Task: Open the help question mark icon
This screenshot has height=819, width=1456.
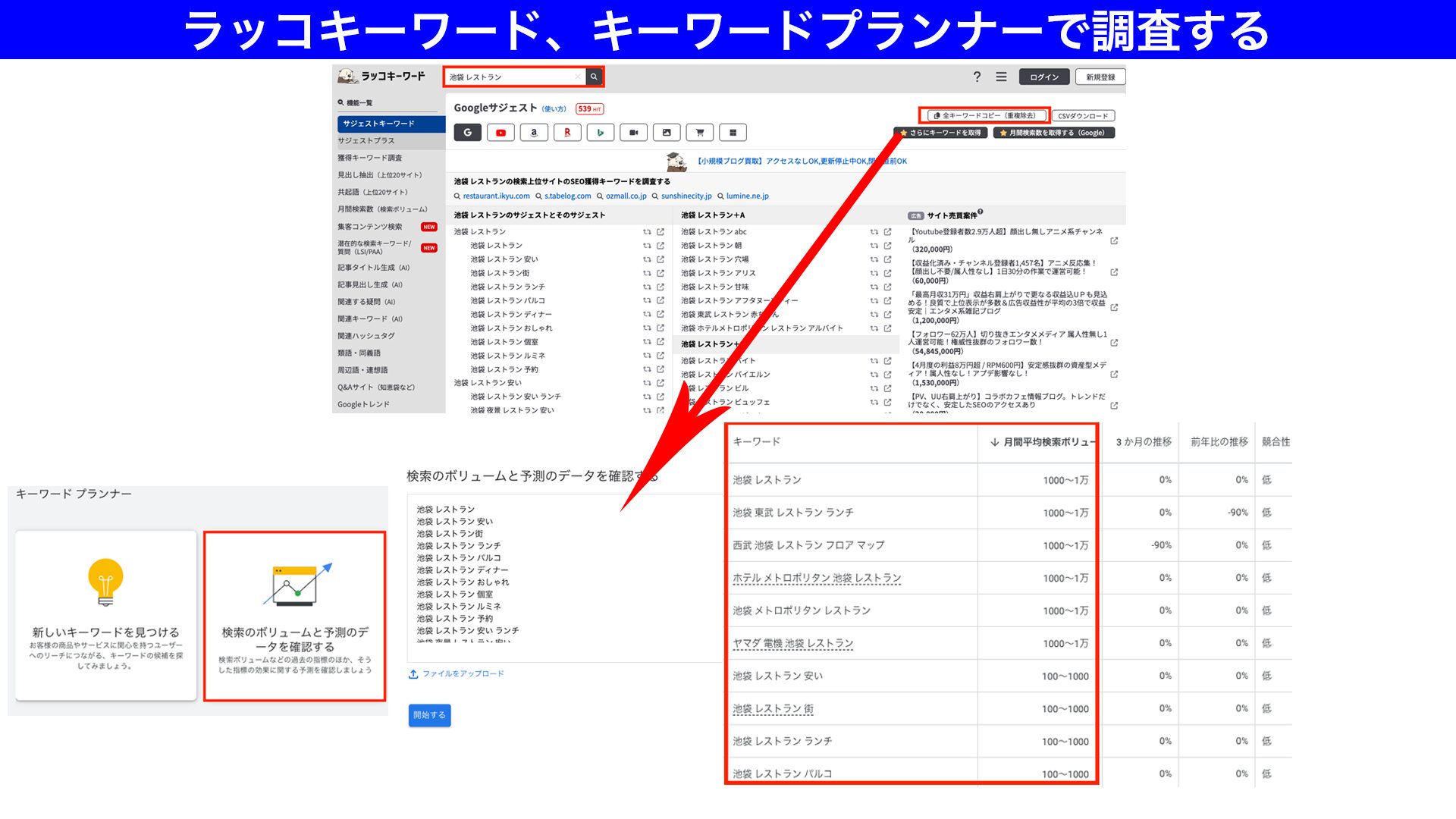Action: coord(977,77)
